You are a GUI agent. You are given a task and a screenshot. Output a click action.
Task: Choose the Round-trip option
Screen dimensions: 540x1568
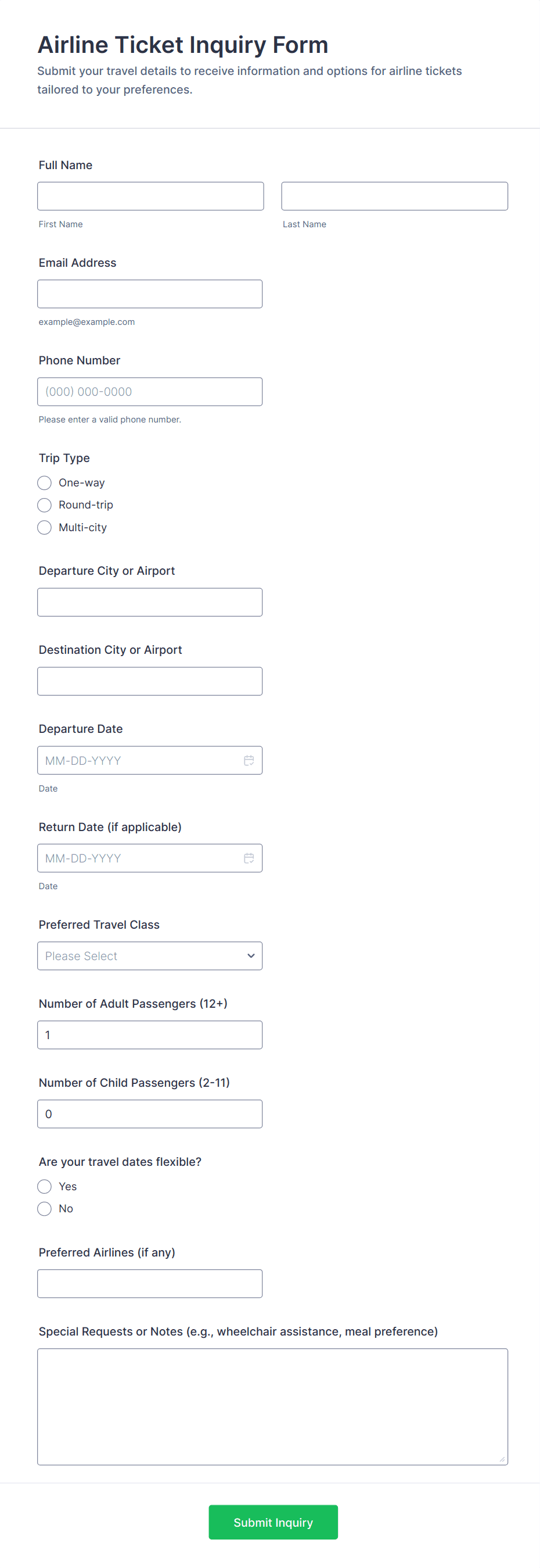[x=44, y=505]
